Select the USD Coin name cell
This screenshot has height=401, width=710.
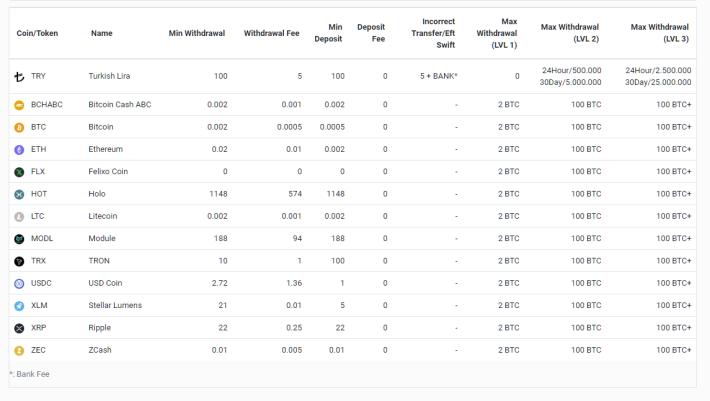pyautogui.click(x=105, y=283)
